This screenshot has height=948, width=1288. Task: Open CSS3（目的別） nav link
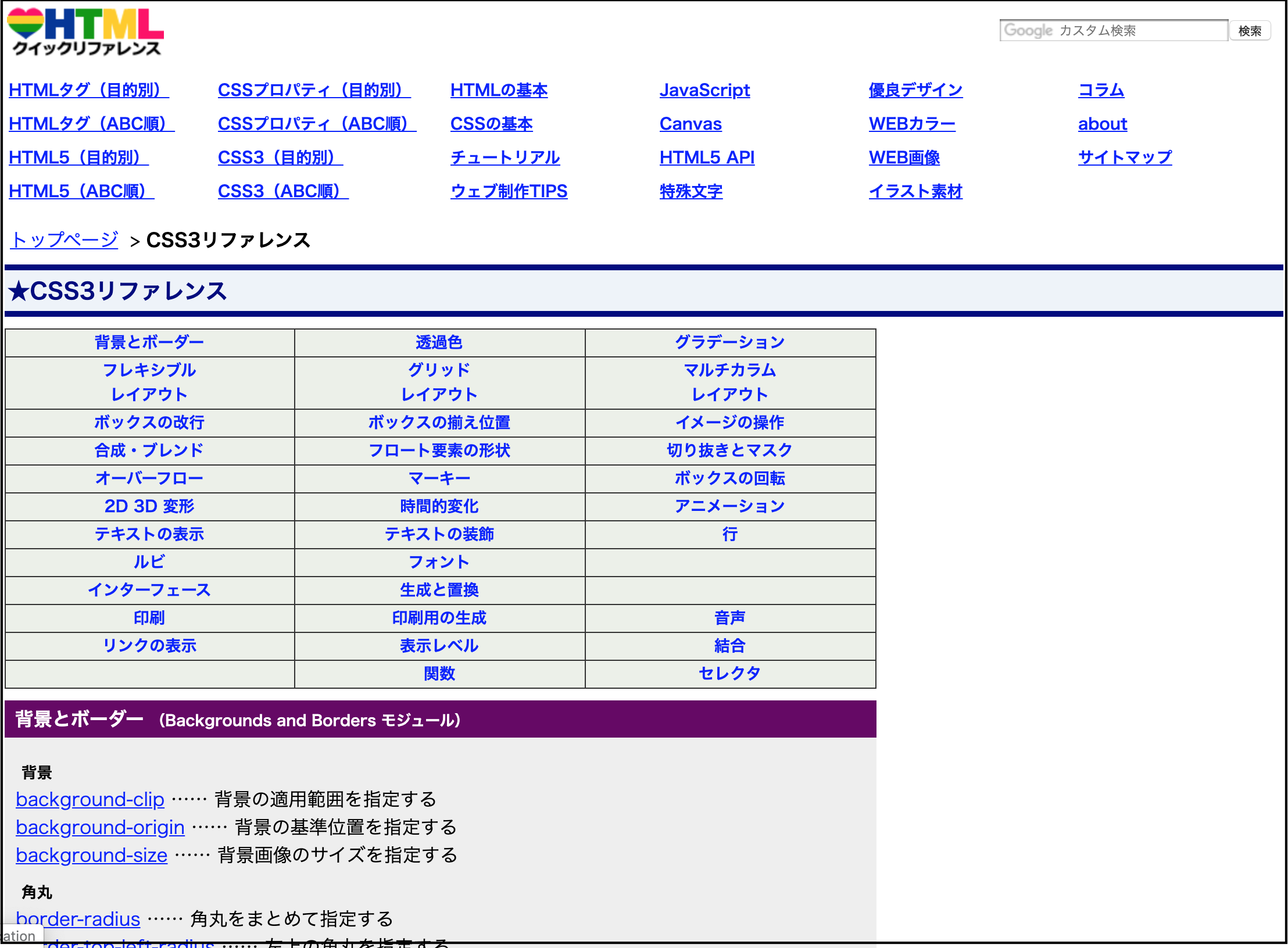point(281,158)
